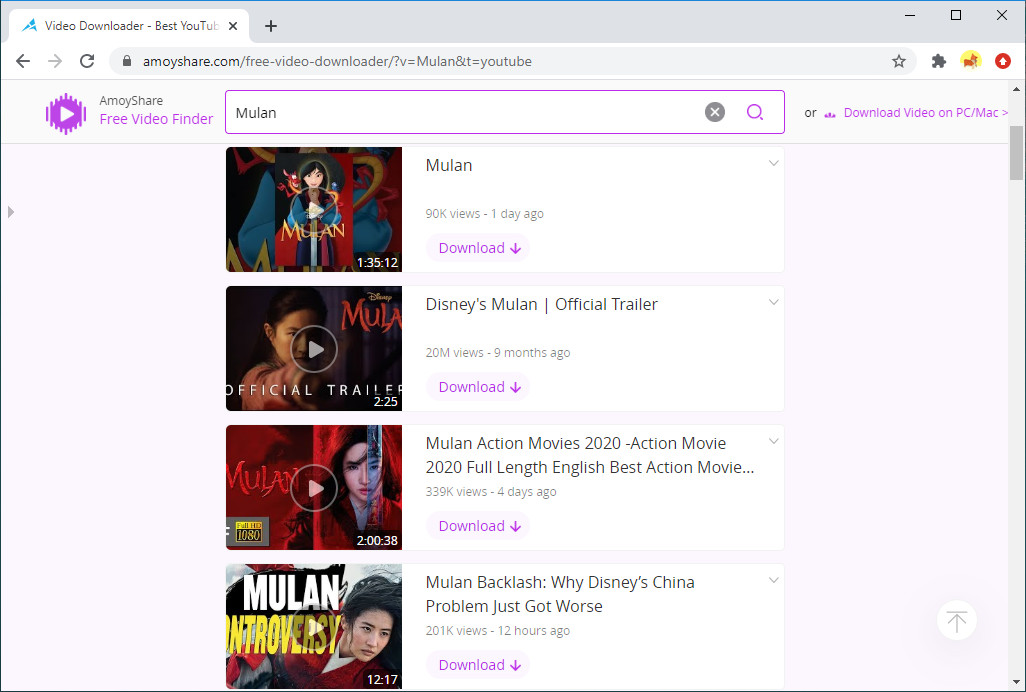Click the '201K views - 12 hours ago' text
The width and height of the screenshot is (1026, 692).
click(498, 631)
